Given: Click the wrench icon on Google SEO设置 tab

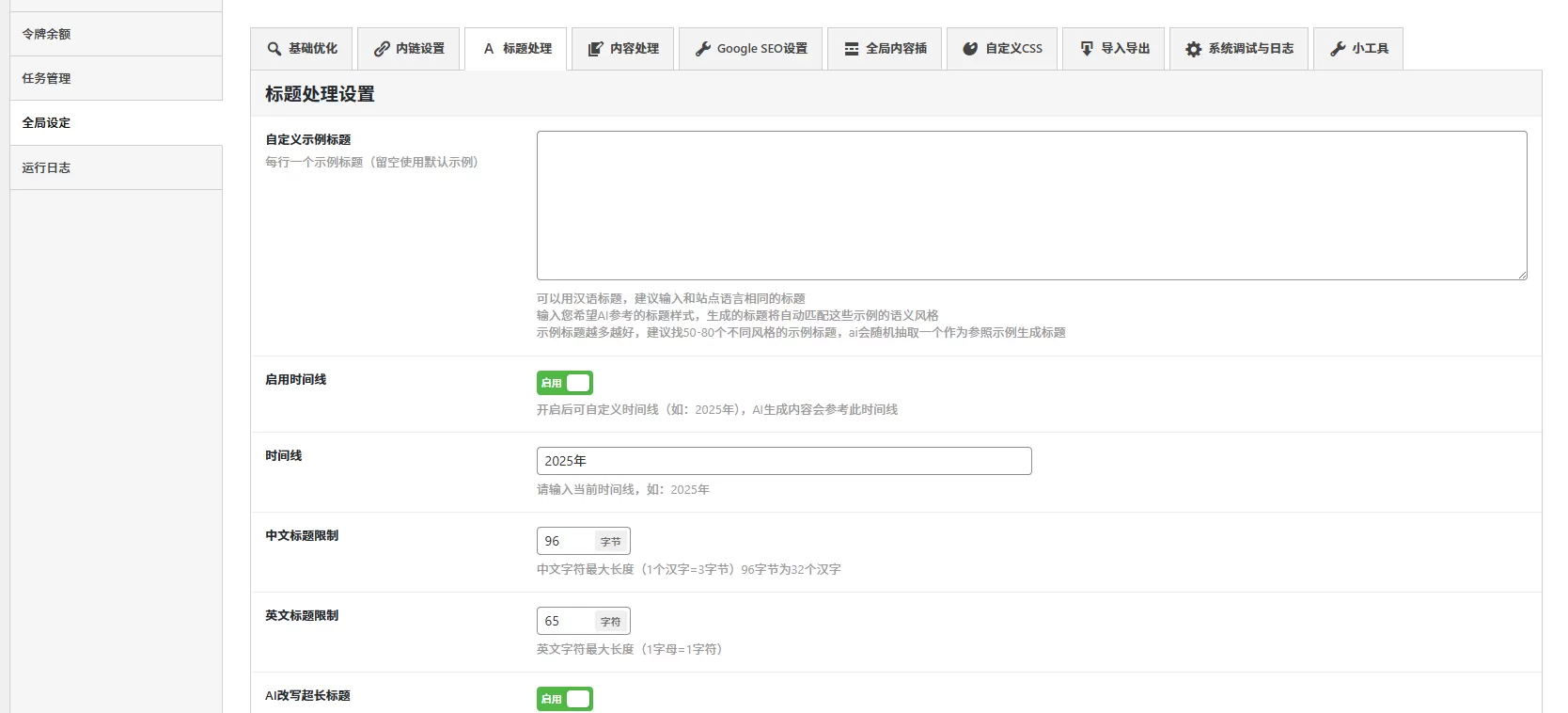Looking at the screenshot, I should (x=702, y=49).
